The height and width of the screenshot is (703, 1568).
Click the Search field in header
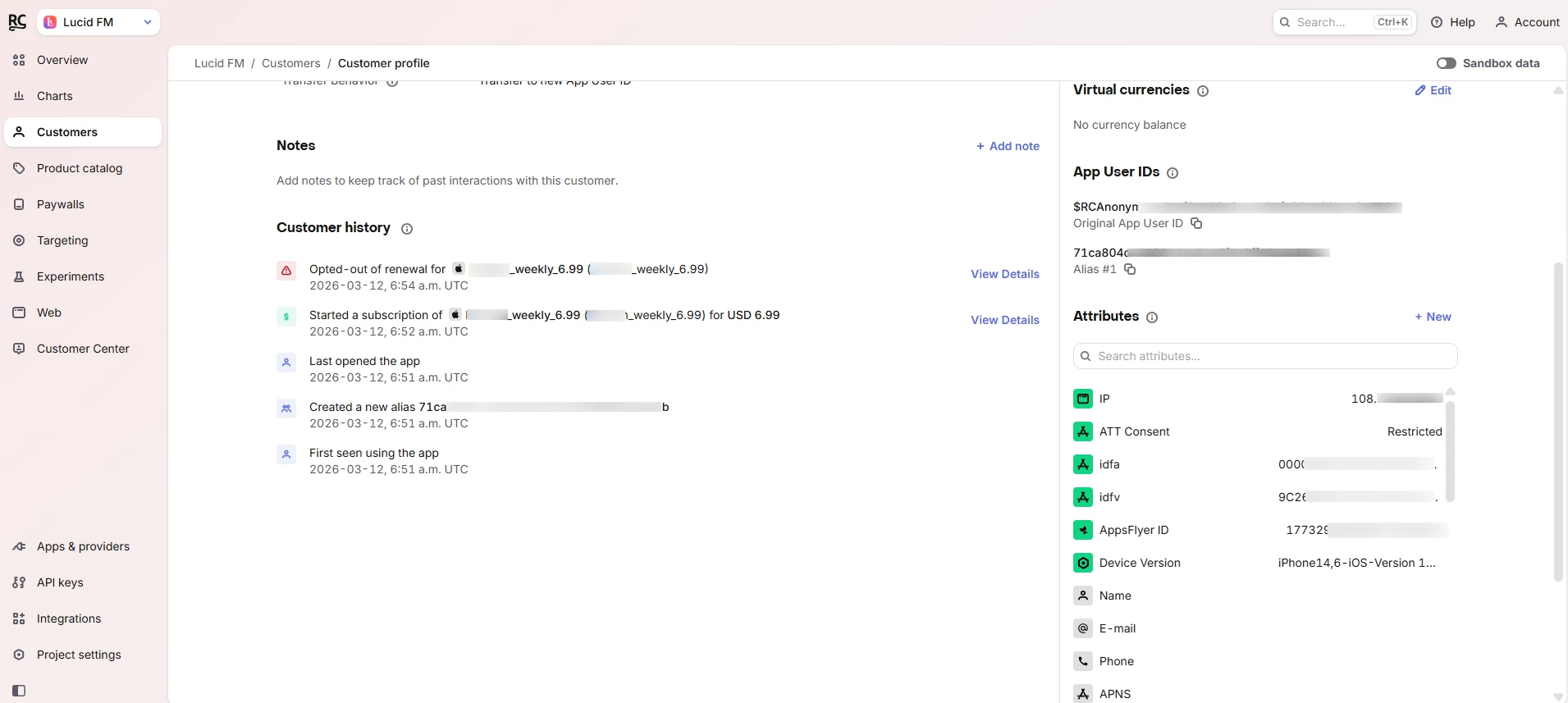[x=1344, y=22]
